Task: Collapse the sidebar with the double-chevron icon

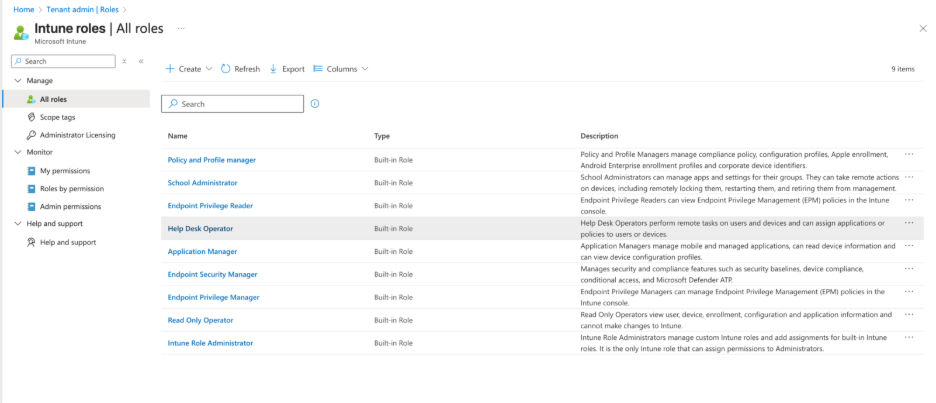Action: (141, 61)
